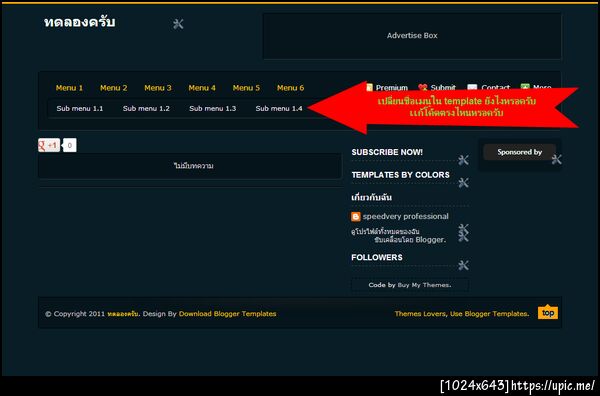
Task: Click the view full profile link
Action: [x=385, y=231]
